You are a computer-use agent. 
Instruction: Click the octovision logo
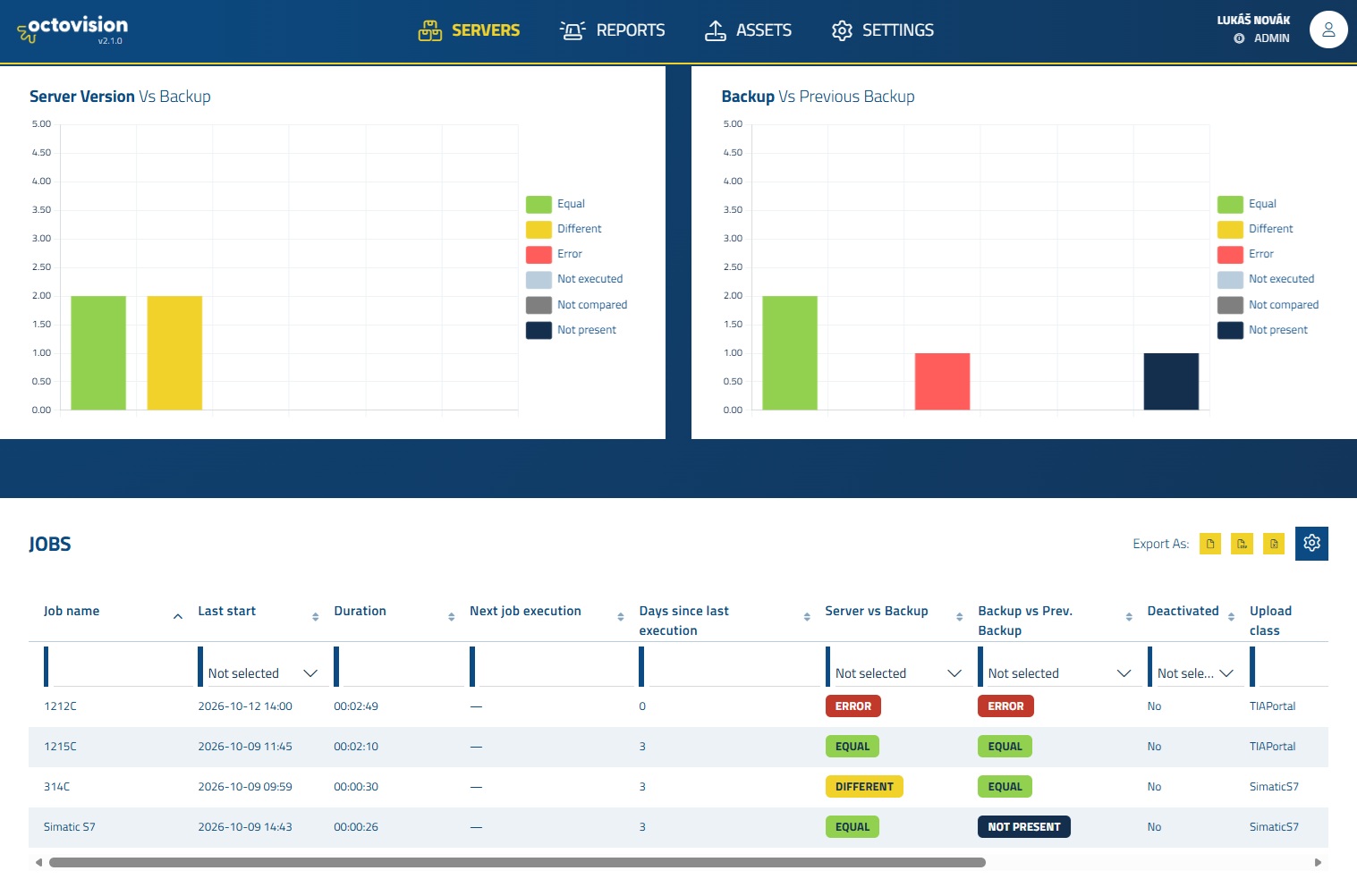point(72,30)
